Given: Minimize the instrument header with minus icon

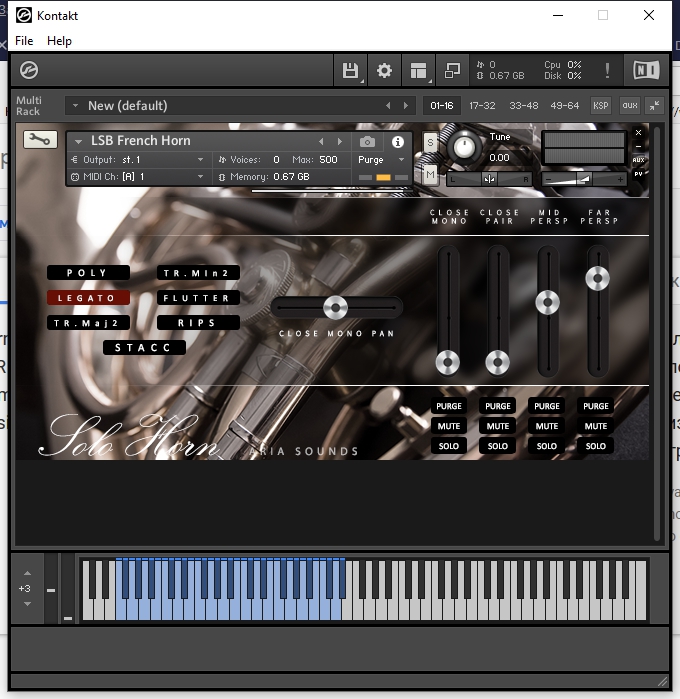Looking at the screenshot, I should click(x=639, y=146).
